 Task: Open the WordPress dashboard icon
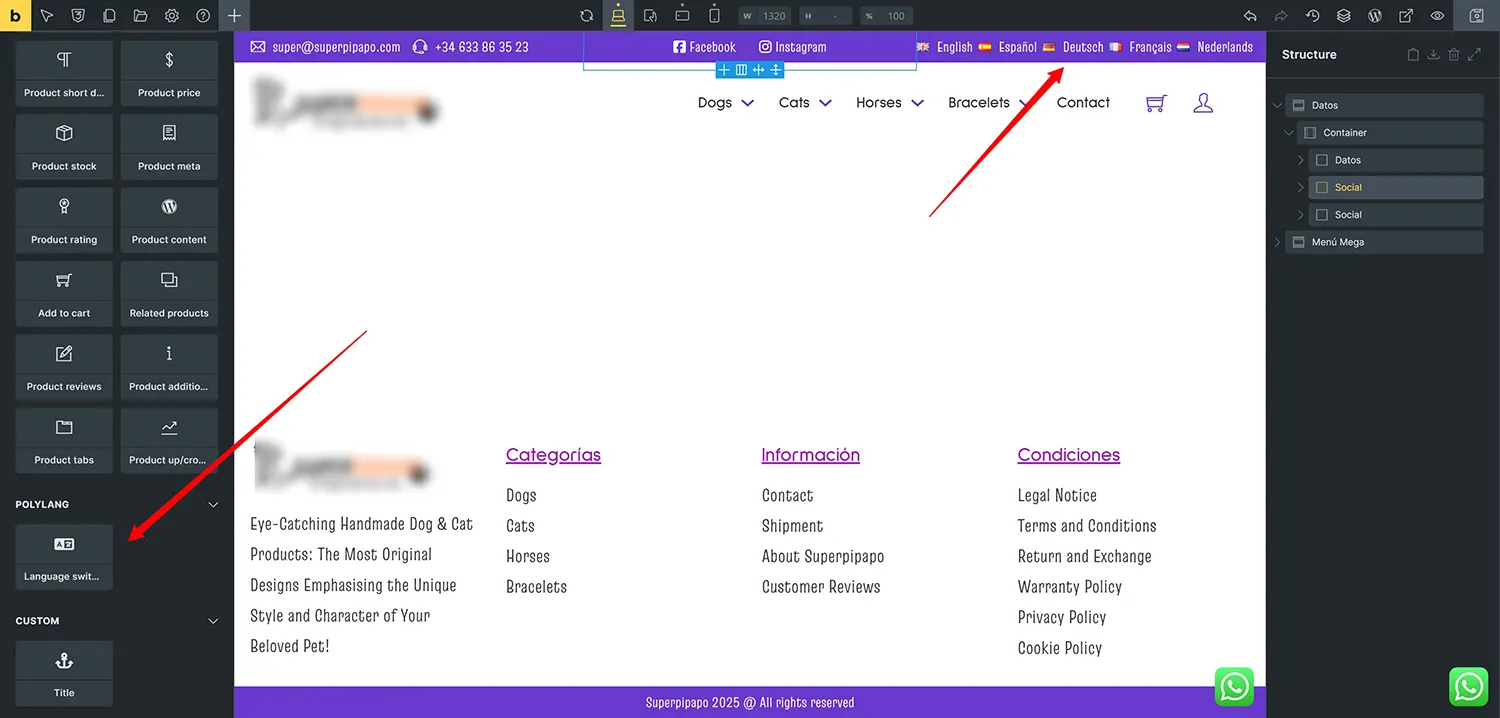pos(1375,15)
